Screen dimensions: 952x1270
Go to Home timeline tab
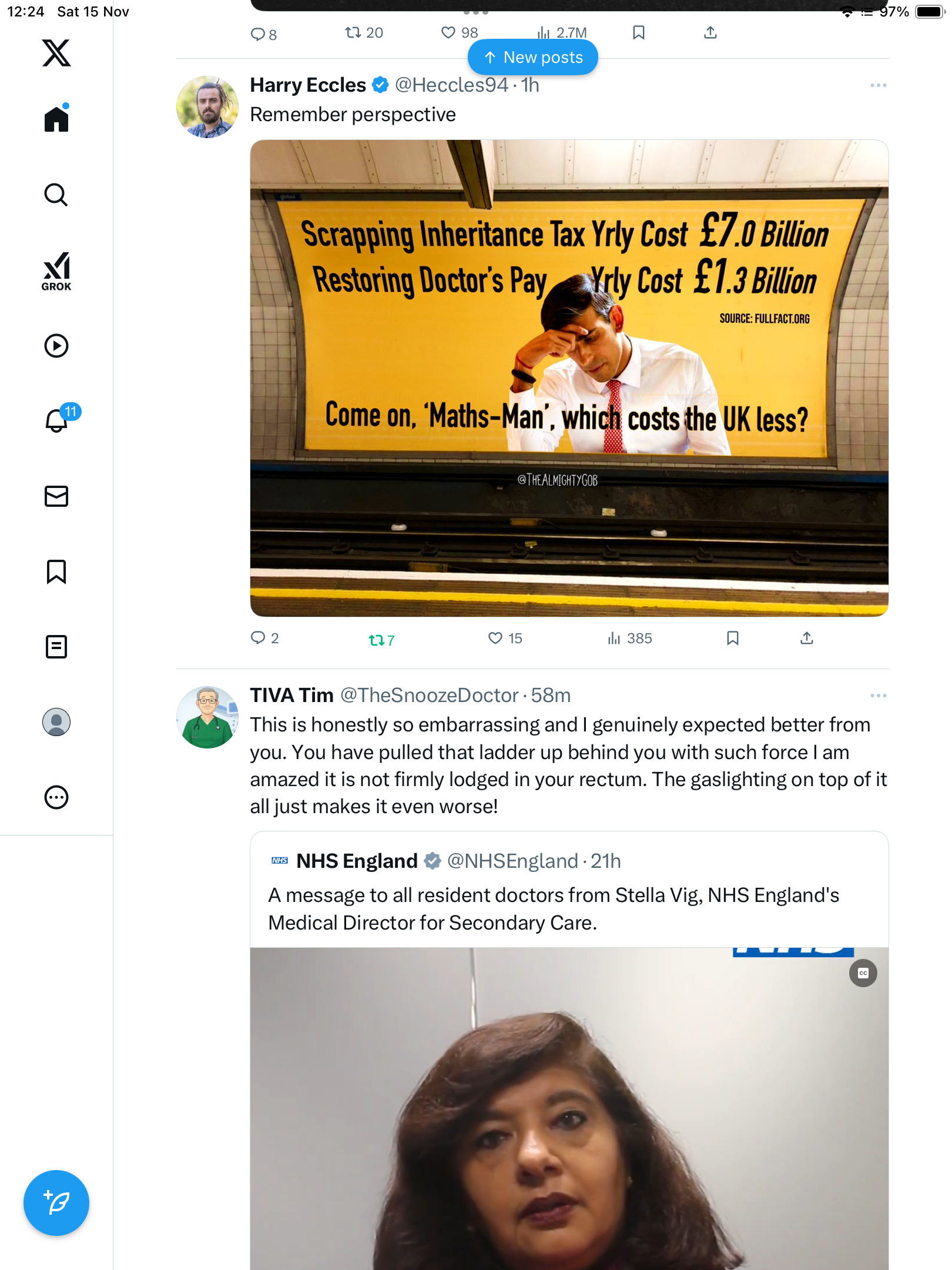56,119
